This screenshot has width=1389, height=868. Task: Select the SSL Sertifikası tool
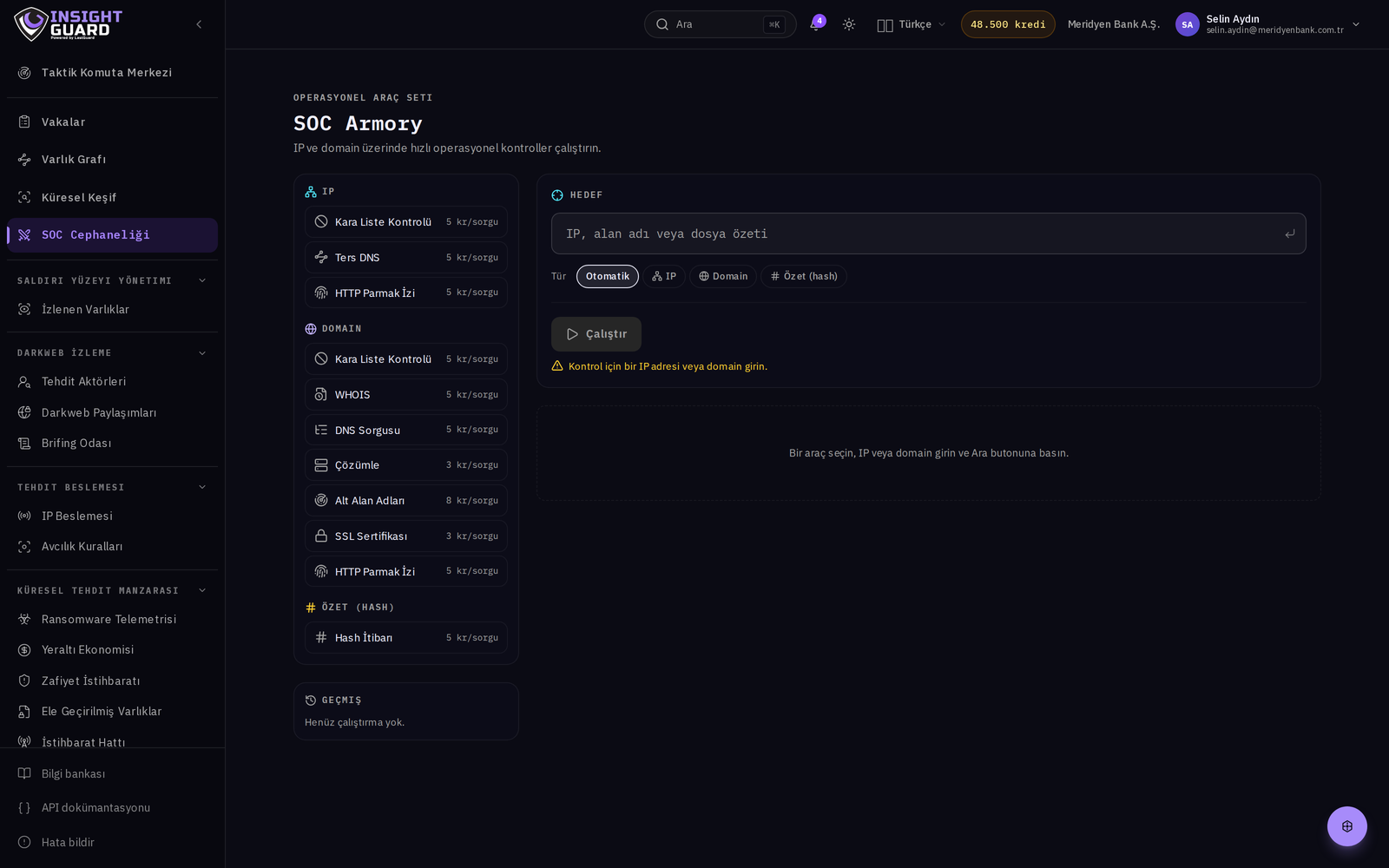(x=406, y=536)
